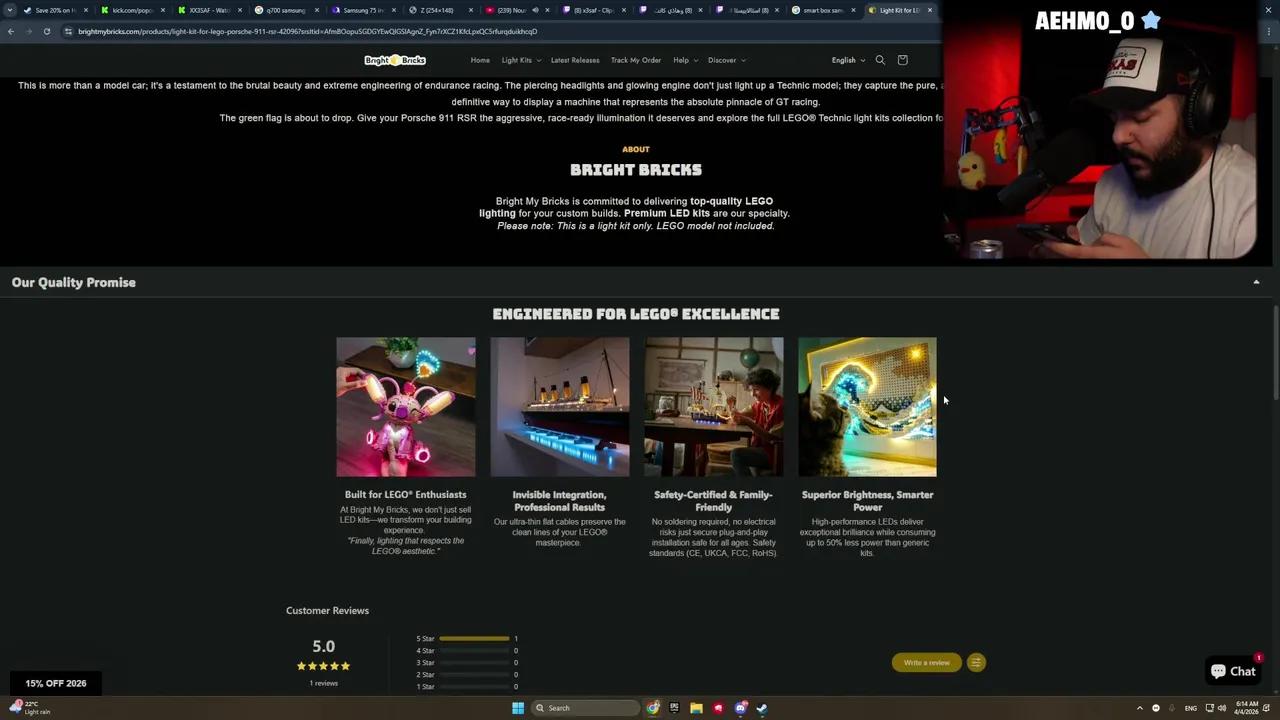Click the browser forward arrow

tap(28, 31)
